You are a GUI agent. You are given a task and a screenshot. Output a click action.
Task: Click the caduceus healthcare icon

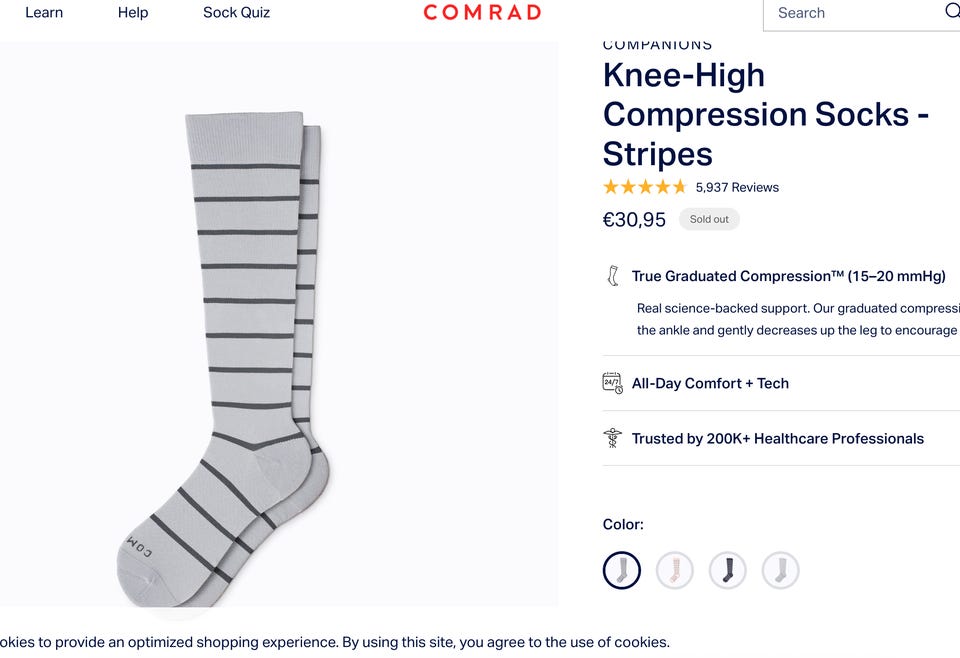(x=612, y=438)
